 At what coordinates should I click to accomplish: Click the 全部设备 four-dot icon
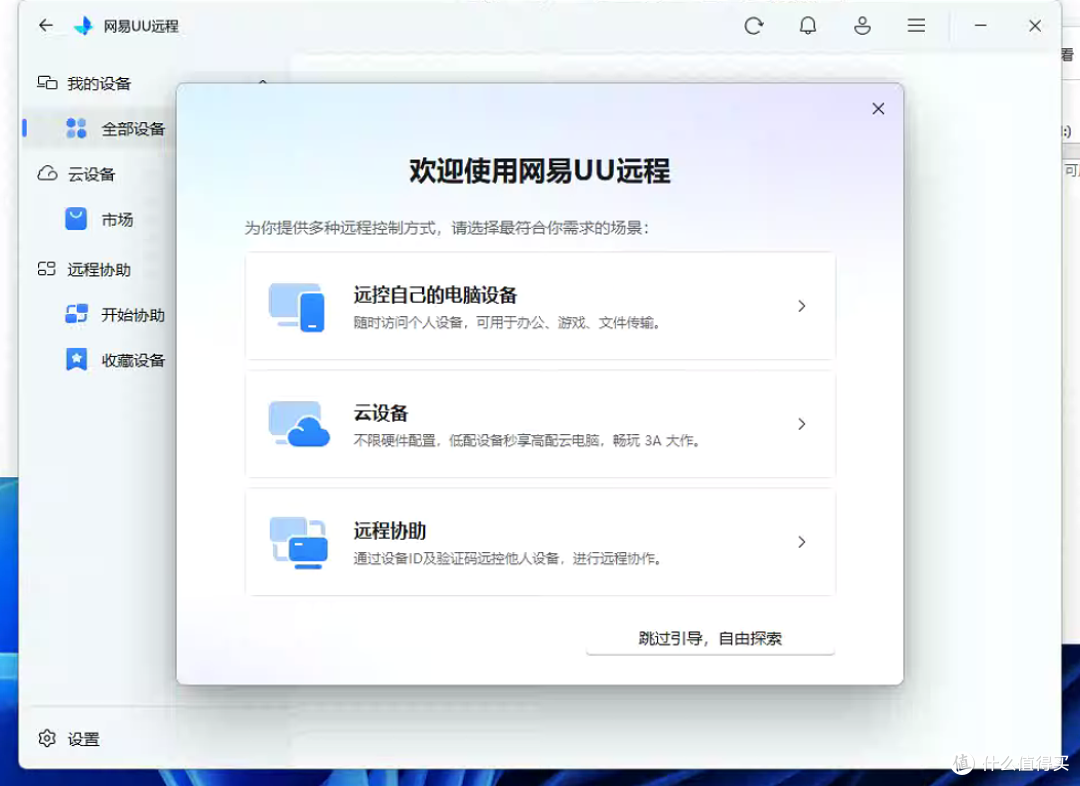[x=76, y=128]
